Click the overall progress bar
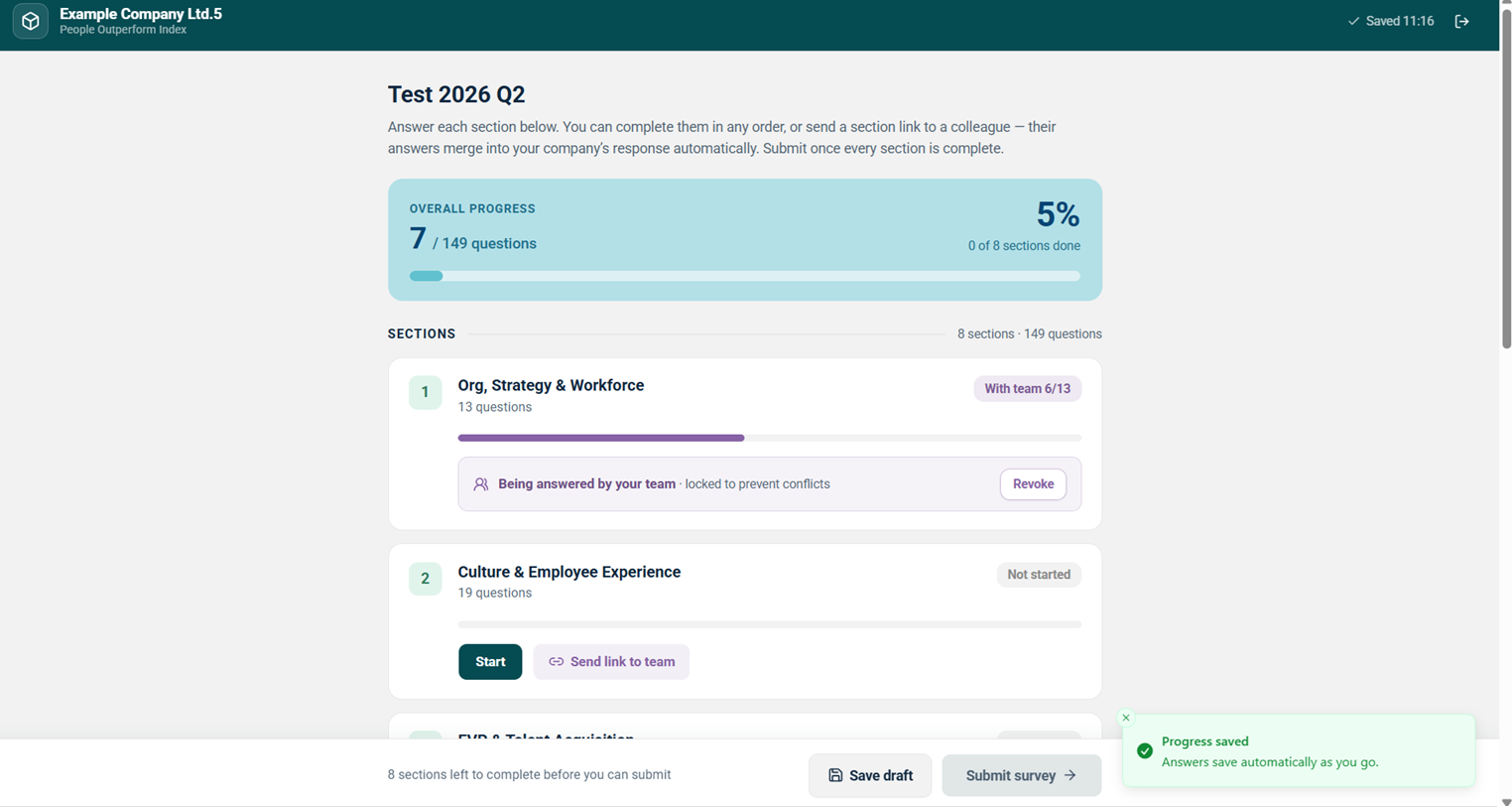This screenshot has height=807, width=1512. (x=745, y=276)
